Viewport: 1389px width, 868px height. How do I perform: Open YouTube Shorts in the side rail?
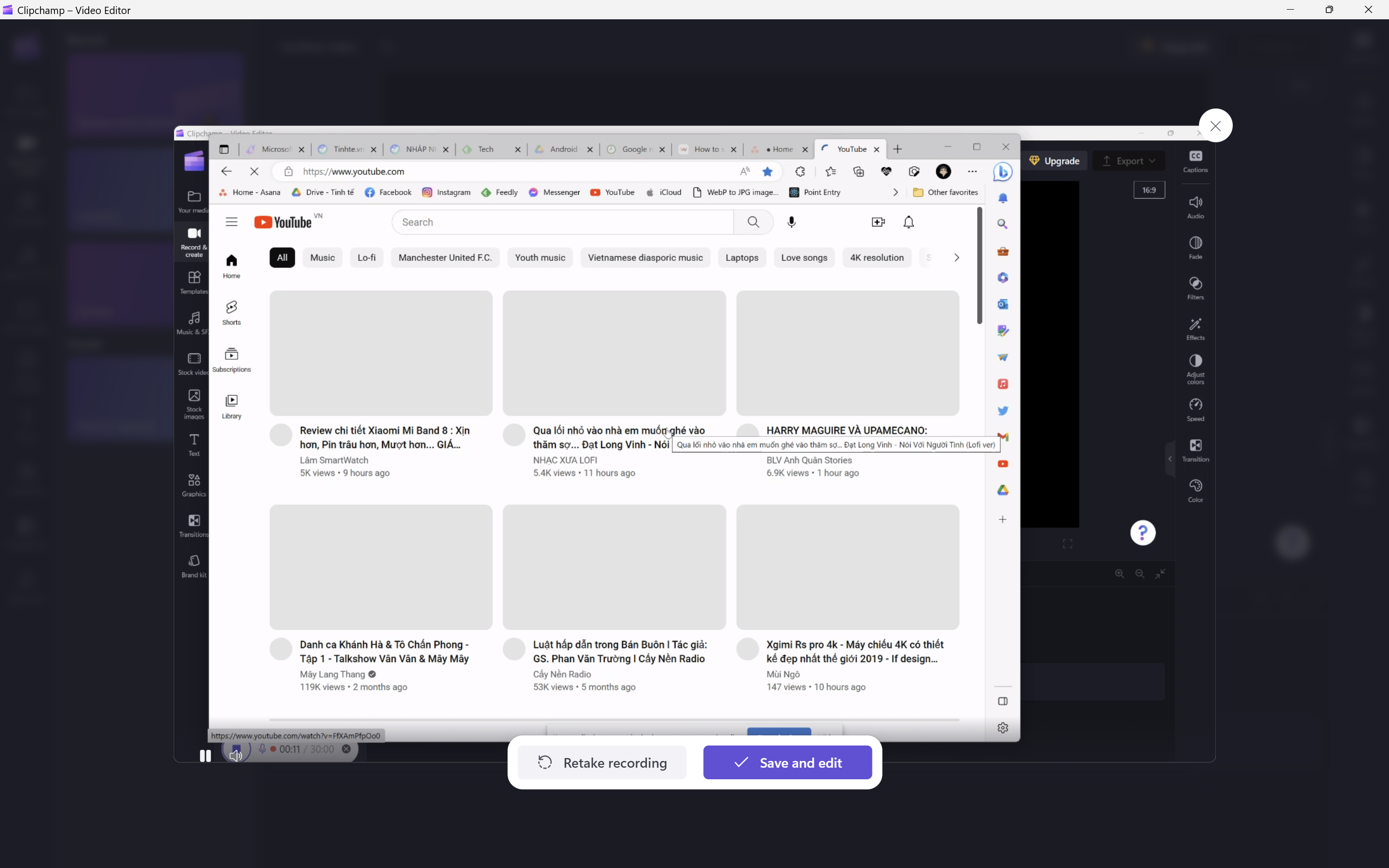[x=231, y=313]
